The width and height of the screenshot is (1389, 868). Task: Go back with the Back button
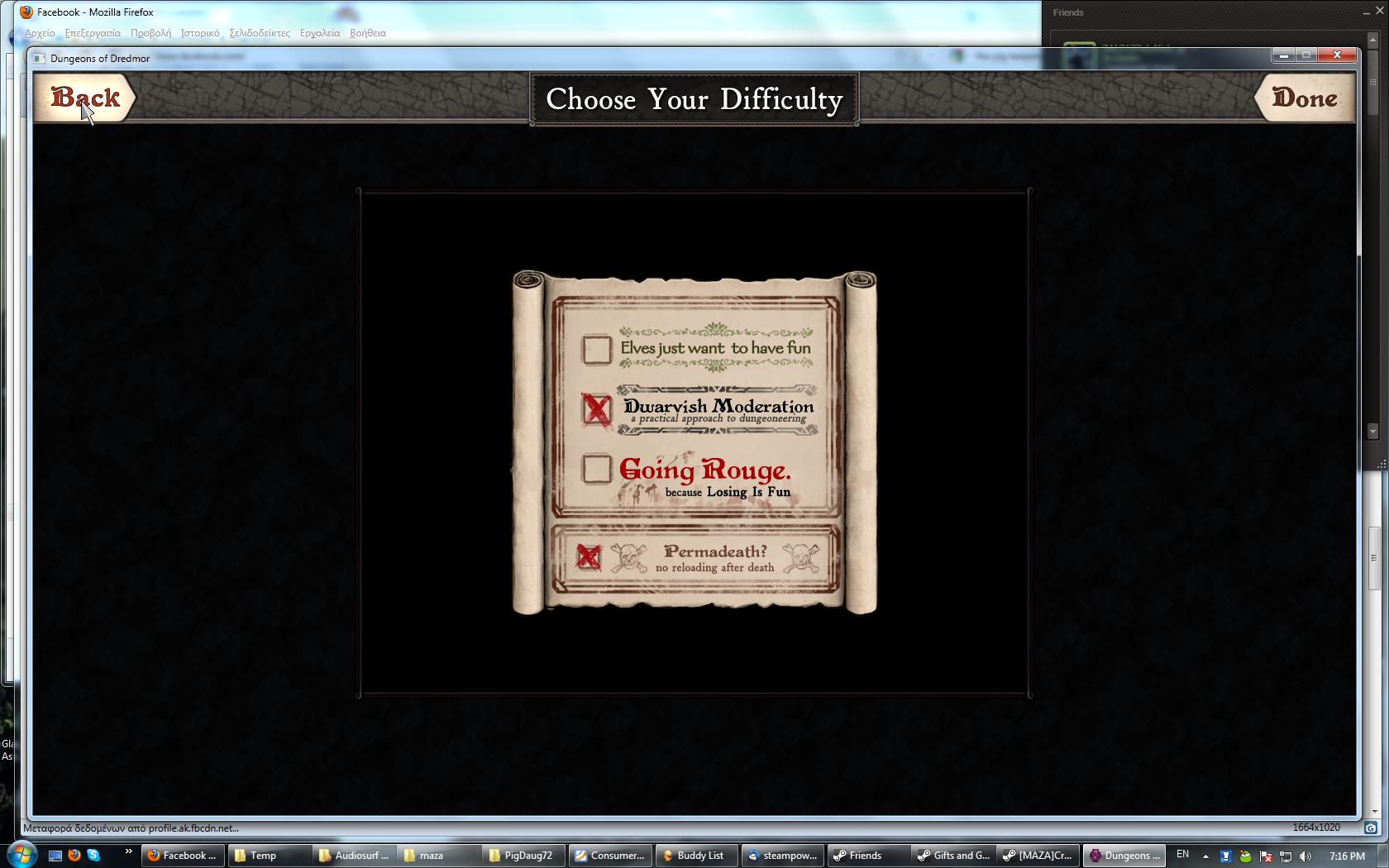[85, 98]
